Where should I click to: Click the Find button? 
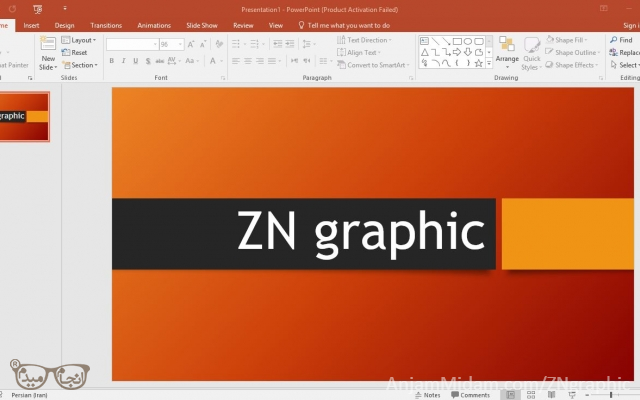click(621, 40)
